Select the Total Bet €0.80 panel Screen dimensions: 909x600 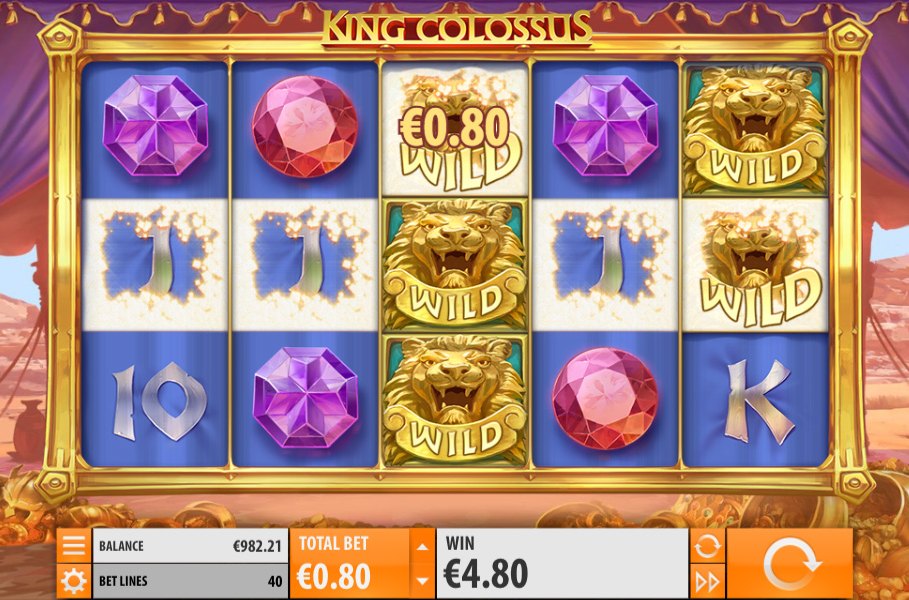click(x=350, y=563)
